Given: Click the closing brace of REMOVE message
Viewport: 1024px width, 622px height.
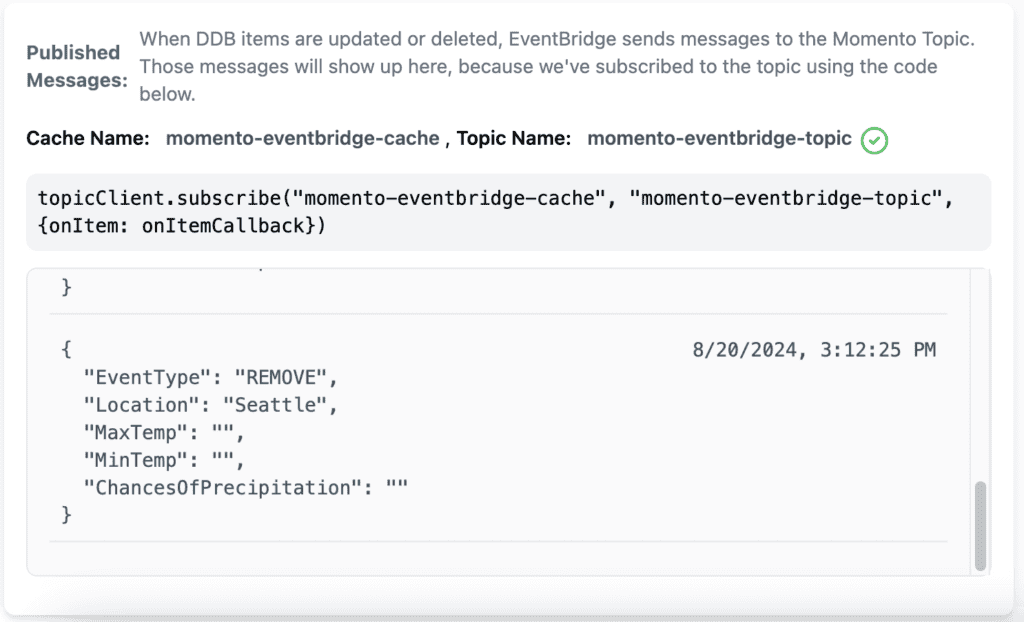Looking at the screenshot, I should tap(66, 515).
